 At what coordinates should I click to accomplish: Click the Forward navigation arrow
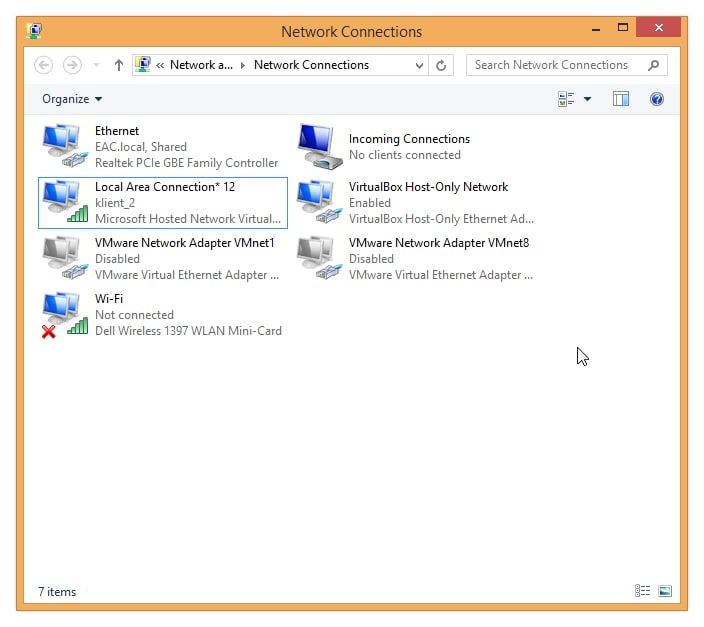point(72,65)
